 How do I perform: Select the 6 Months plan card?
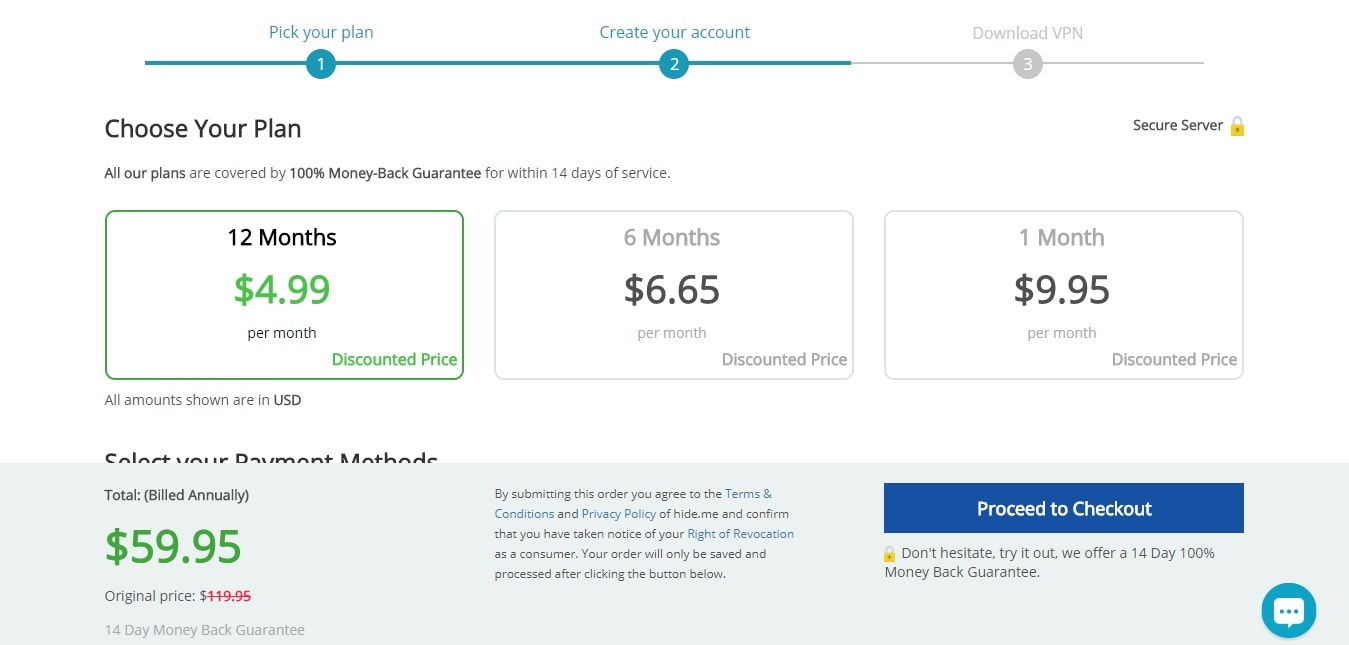[674, 295]
